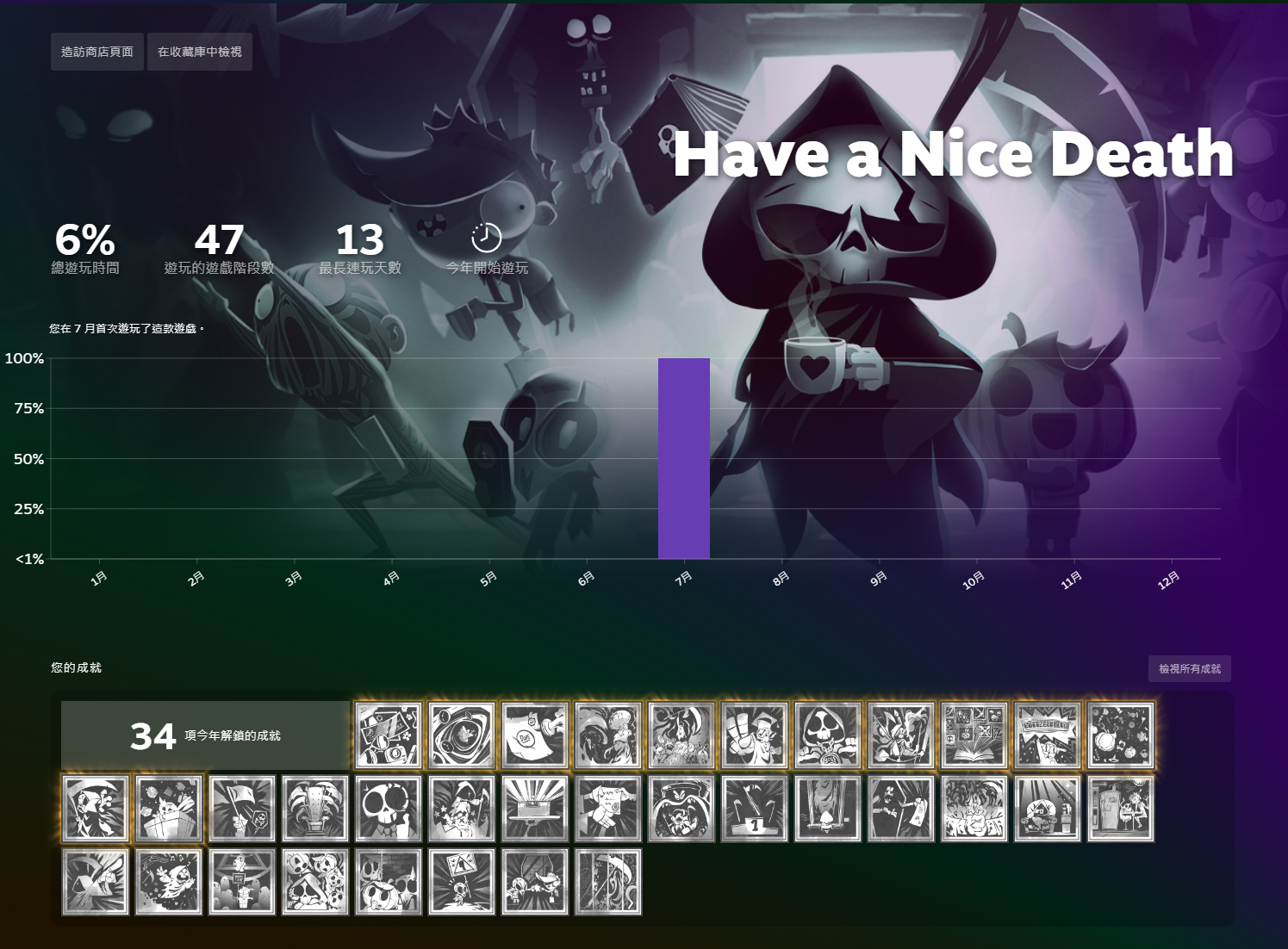1288x949 pixels.
Task: Select the glowing laptop achievement icon
Action: pyautogui.click(x=535, y=809)
